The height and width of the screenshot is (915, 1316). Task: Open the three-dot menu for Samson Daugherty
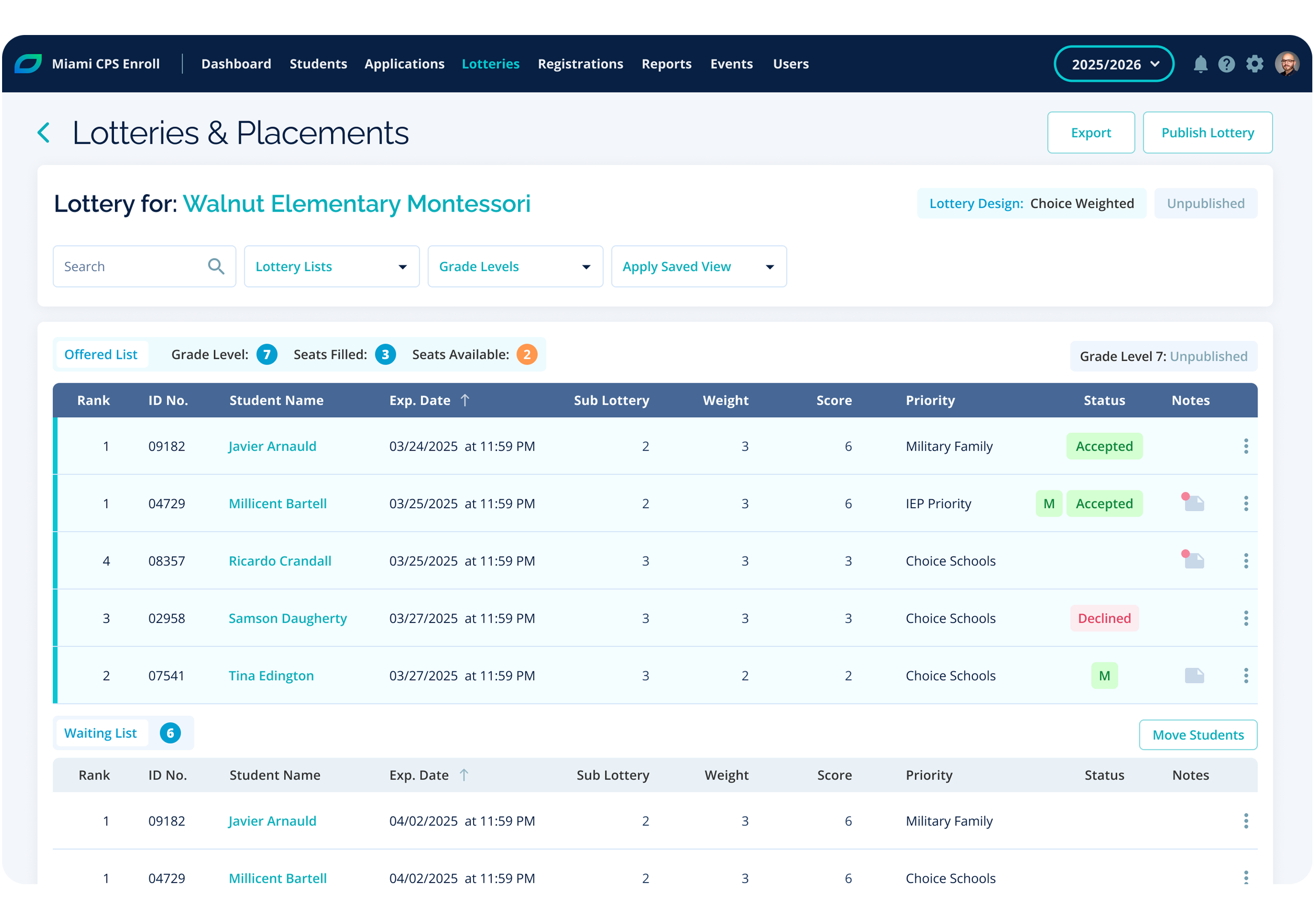point(1245,618)
